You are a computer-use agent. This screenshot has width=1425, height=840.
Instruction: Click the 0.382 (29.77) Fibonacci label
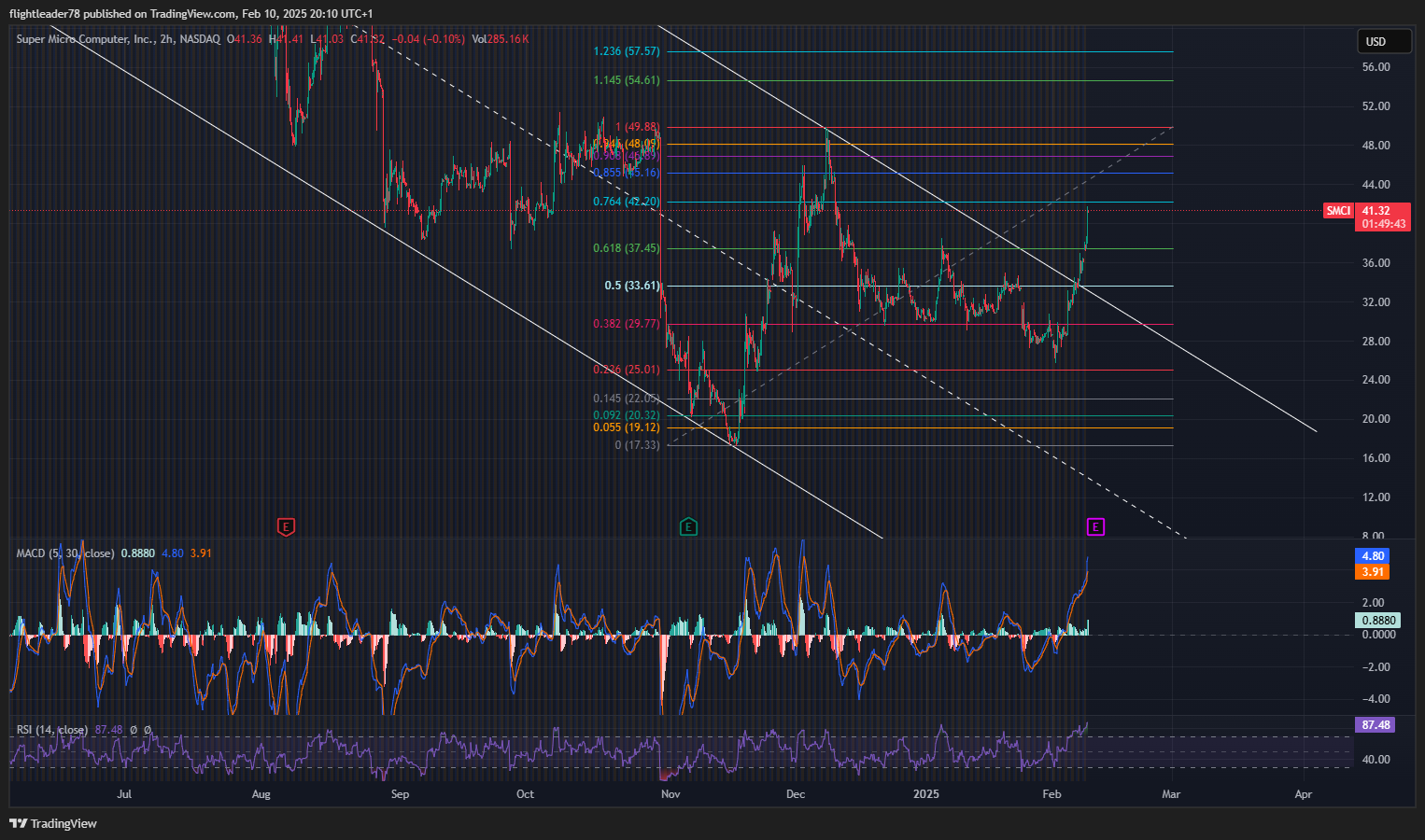[627, 325]
